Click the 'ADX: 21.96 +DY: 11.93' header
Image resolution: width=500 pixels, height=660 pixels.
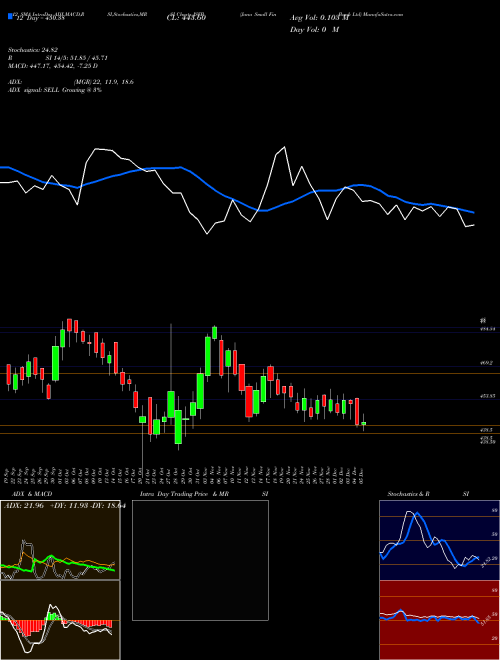click(x=64, y=506)
